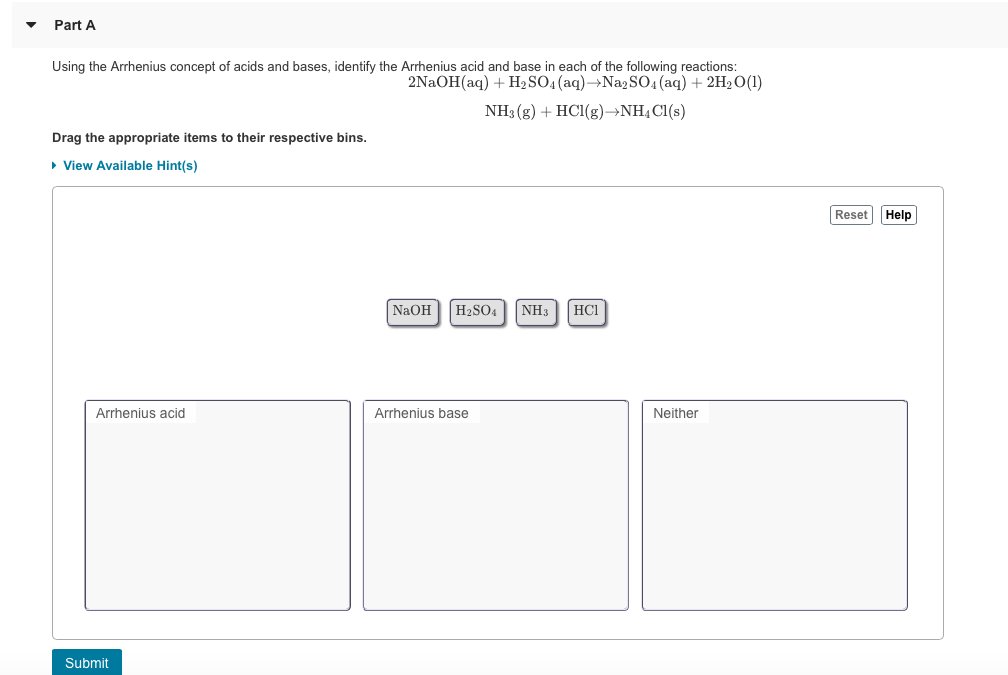Image resolution: width=1008 pixels, height=675 pixels.
Task: Click the Part A header label
Action: tap(74, 24)
